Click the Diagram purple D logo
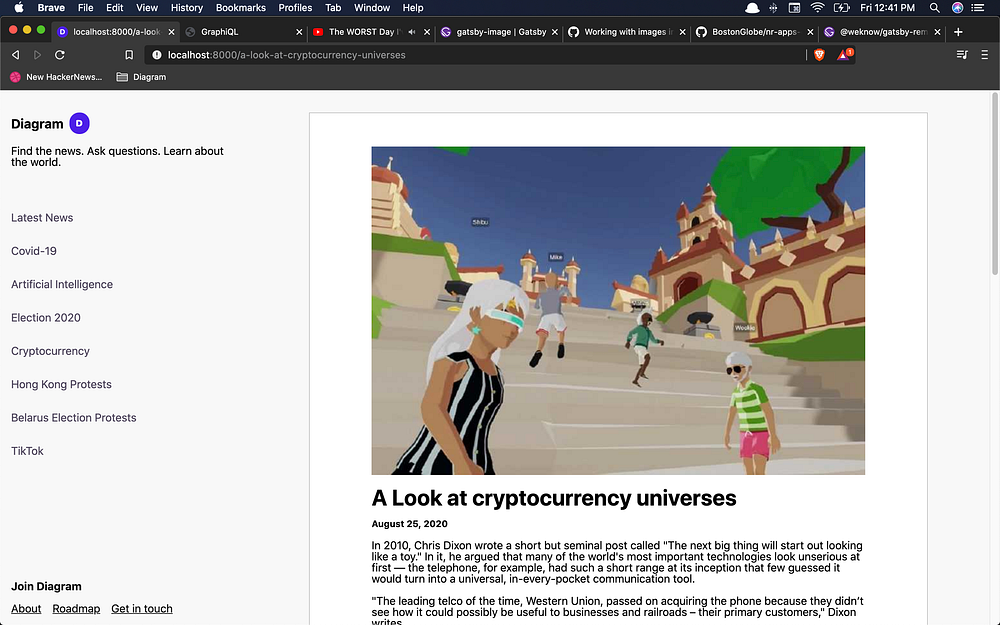Viewport: 1000px width, 625px height. (79, 123)
